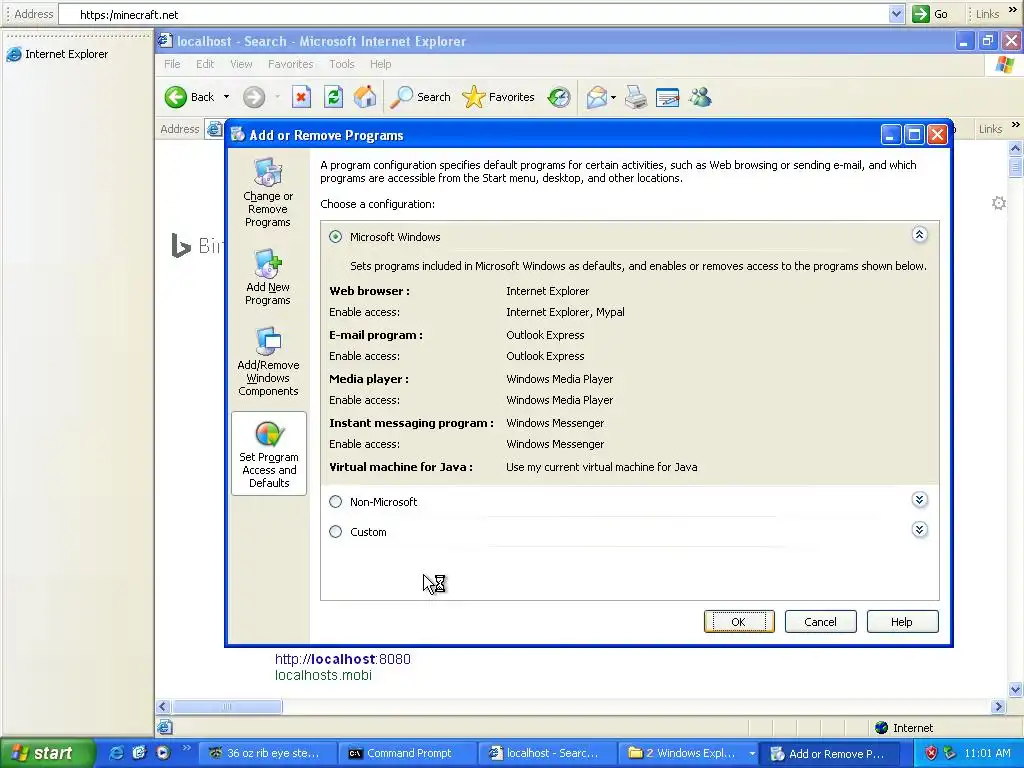1024x768 pixels.
Task: Open the Back button history dropdown
Action: (x=227, y=97)
